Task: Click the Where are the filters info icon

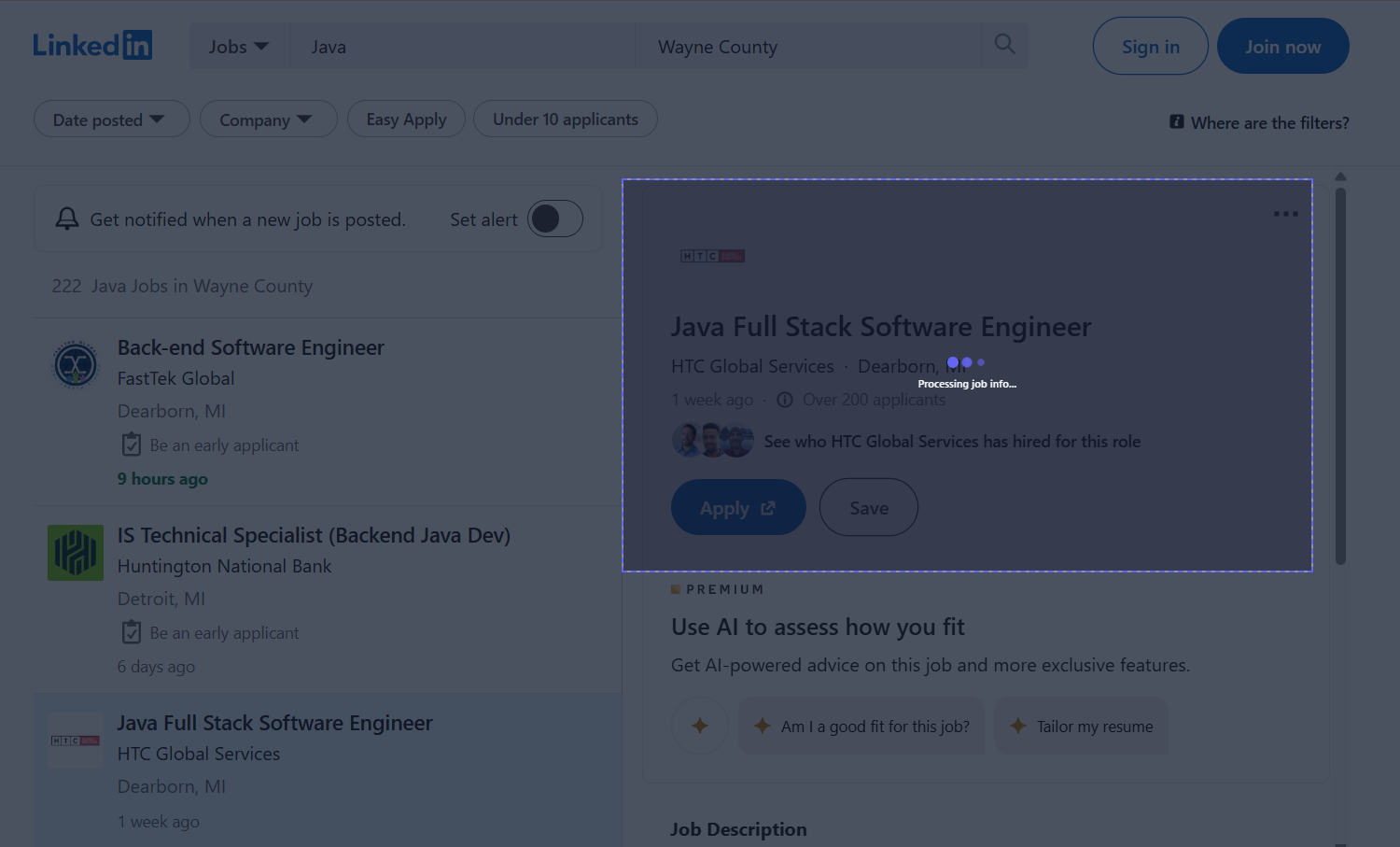Action: pos(1177,122)
